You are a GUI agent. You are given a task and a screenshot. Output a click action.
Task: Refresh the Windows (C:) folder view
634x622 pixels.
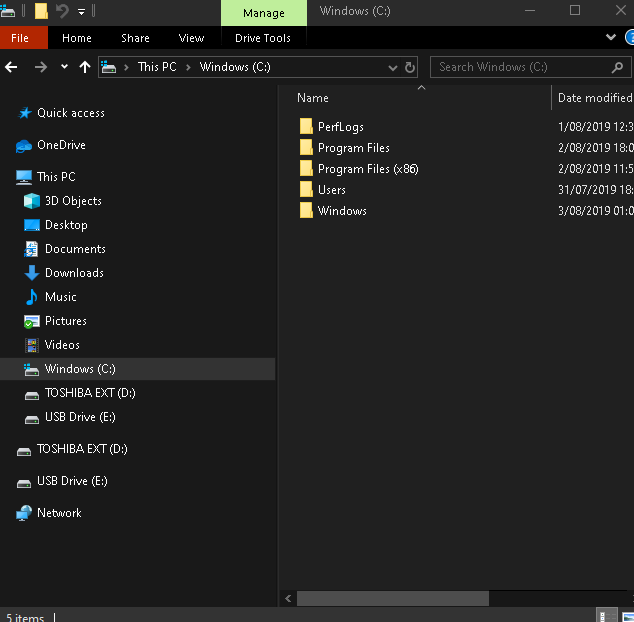410,67
